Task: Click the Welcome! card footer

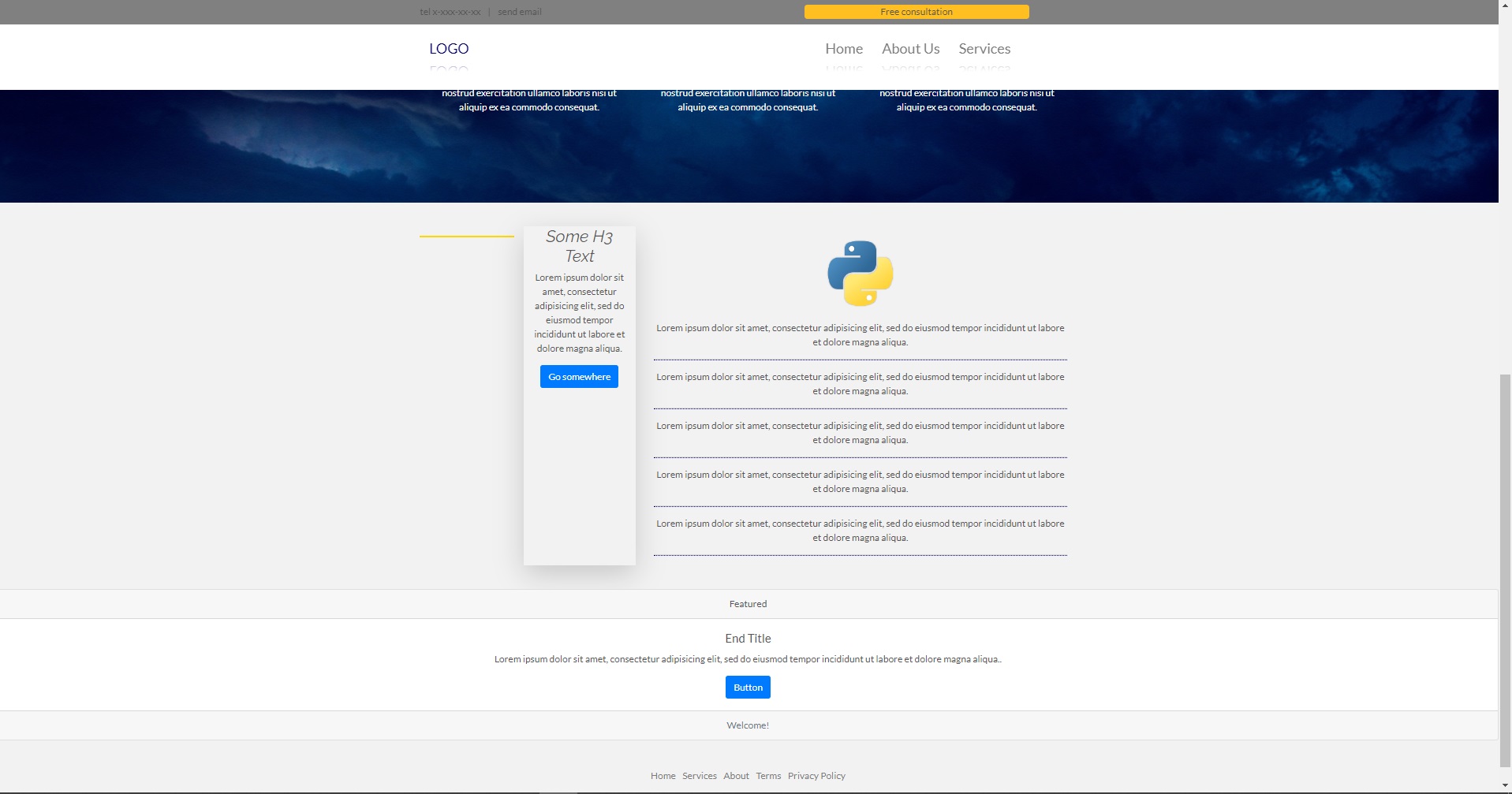Action: [x=749, y=725]
